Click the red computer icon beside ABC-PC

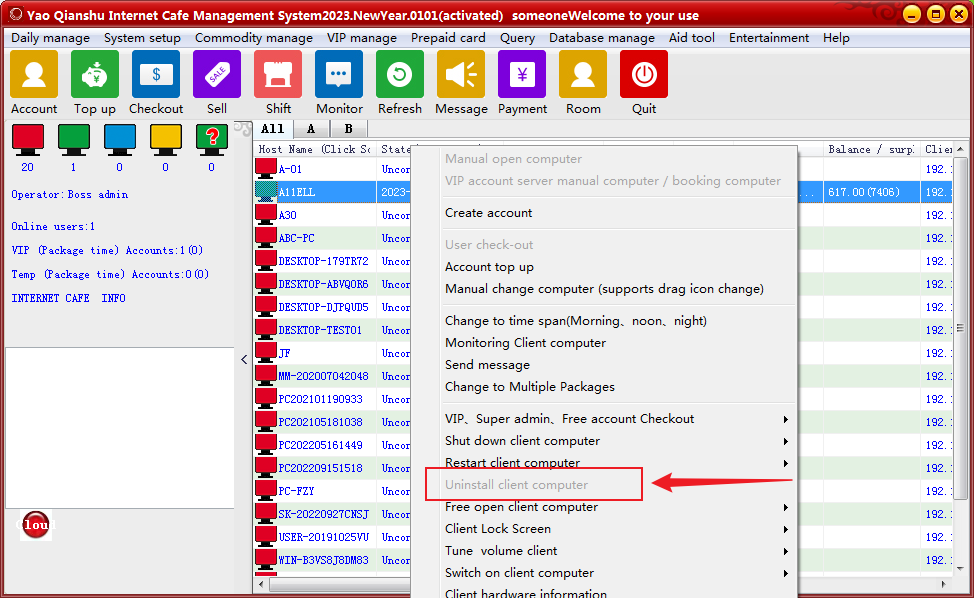(x=266, y=237)
